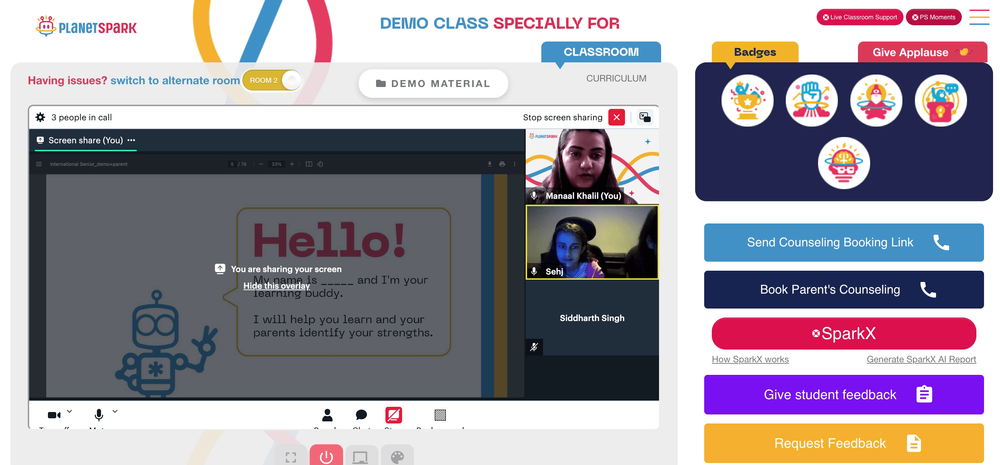Select Manaal Khalil (You) video tile
The image size is (1000, 465).
592,166
